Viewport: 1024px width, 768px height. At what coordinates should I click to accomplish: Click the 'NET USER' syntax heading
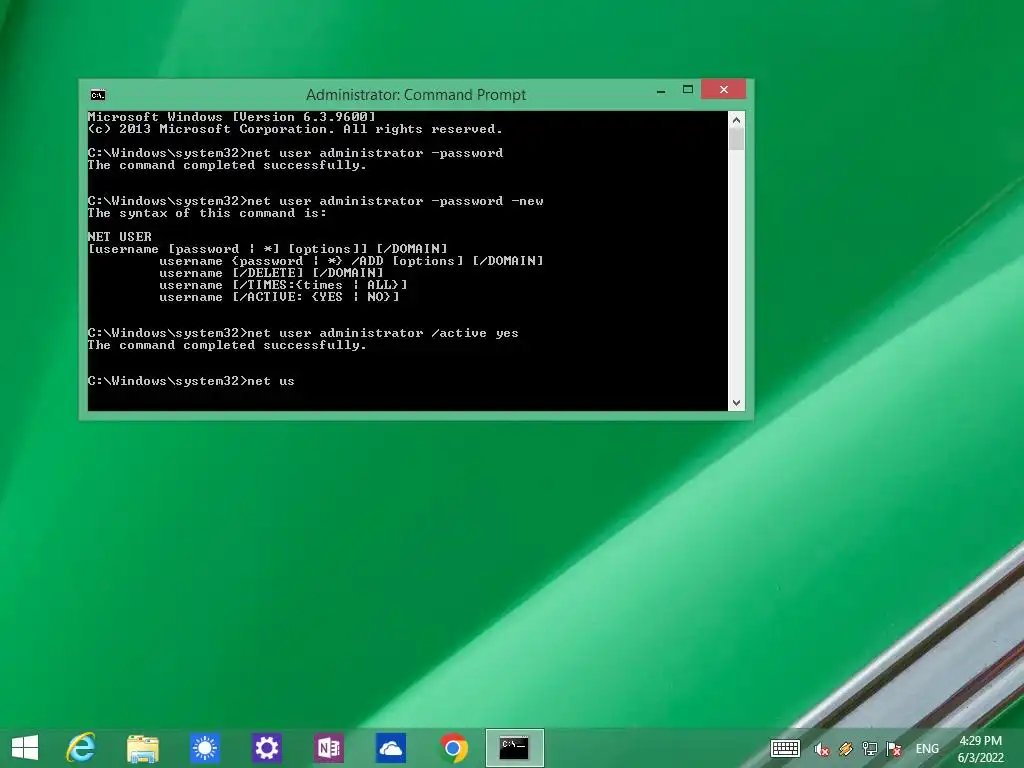[x=120, y=236]
